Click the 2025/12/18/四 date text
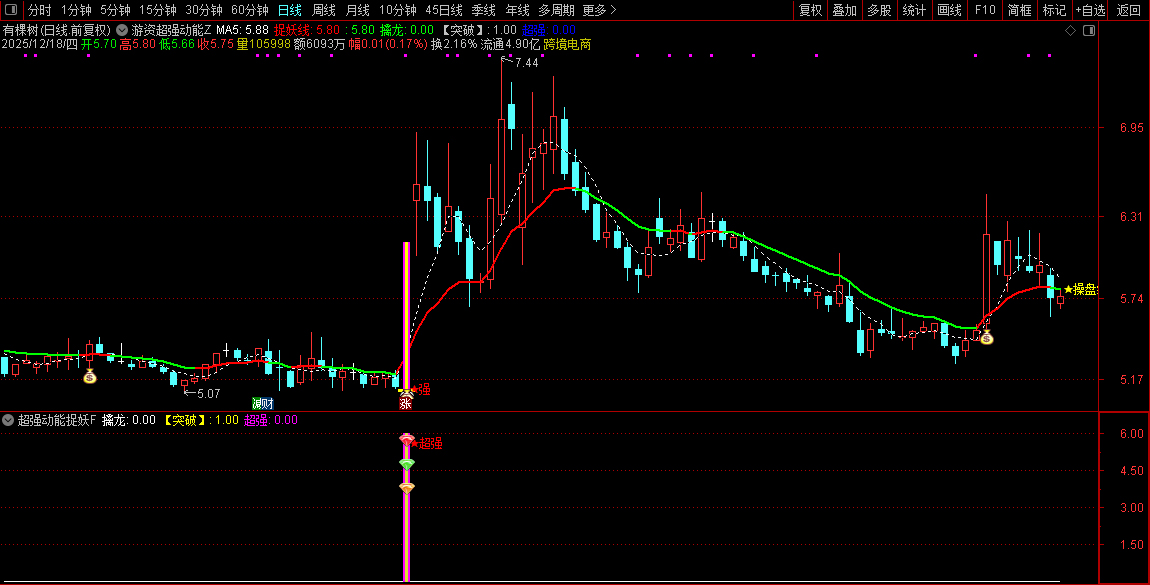The width and height of the screenshot is (1150, 585). click(40, 45)
